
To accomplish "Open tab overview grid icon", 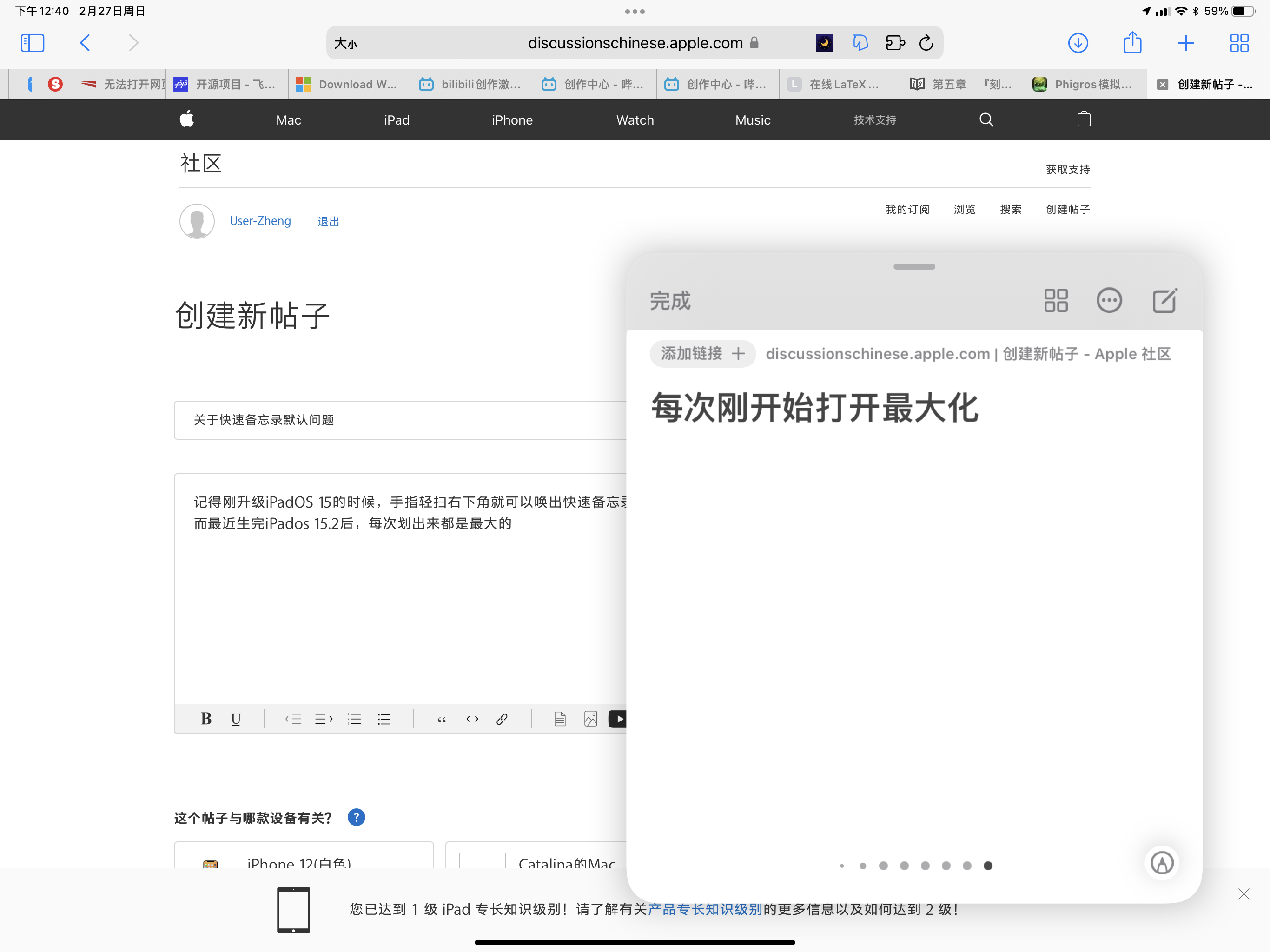I will point(1239,43).
